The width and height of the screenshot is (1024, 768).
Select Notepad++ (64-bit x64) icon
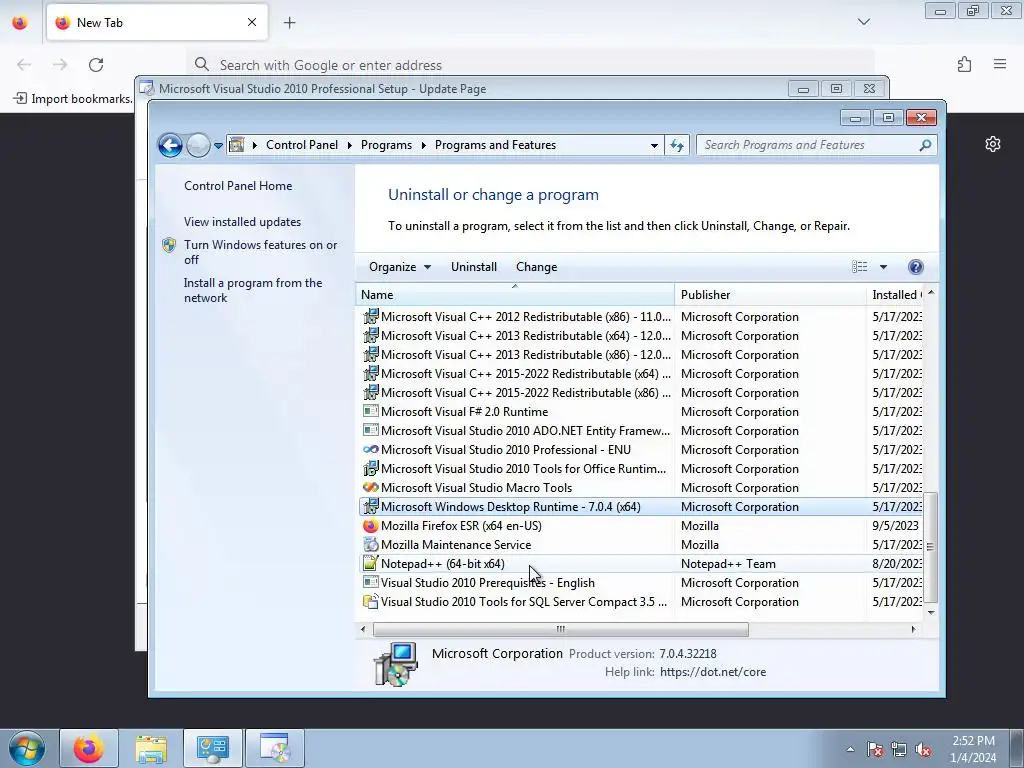tap(370, 563)
